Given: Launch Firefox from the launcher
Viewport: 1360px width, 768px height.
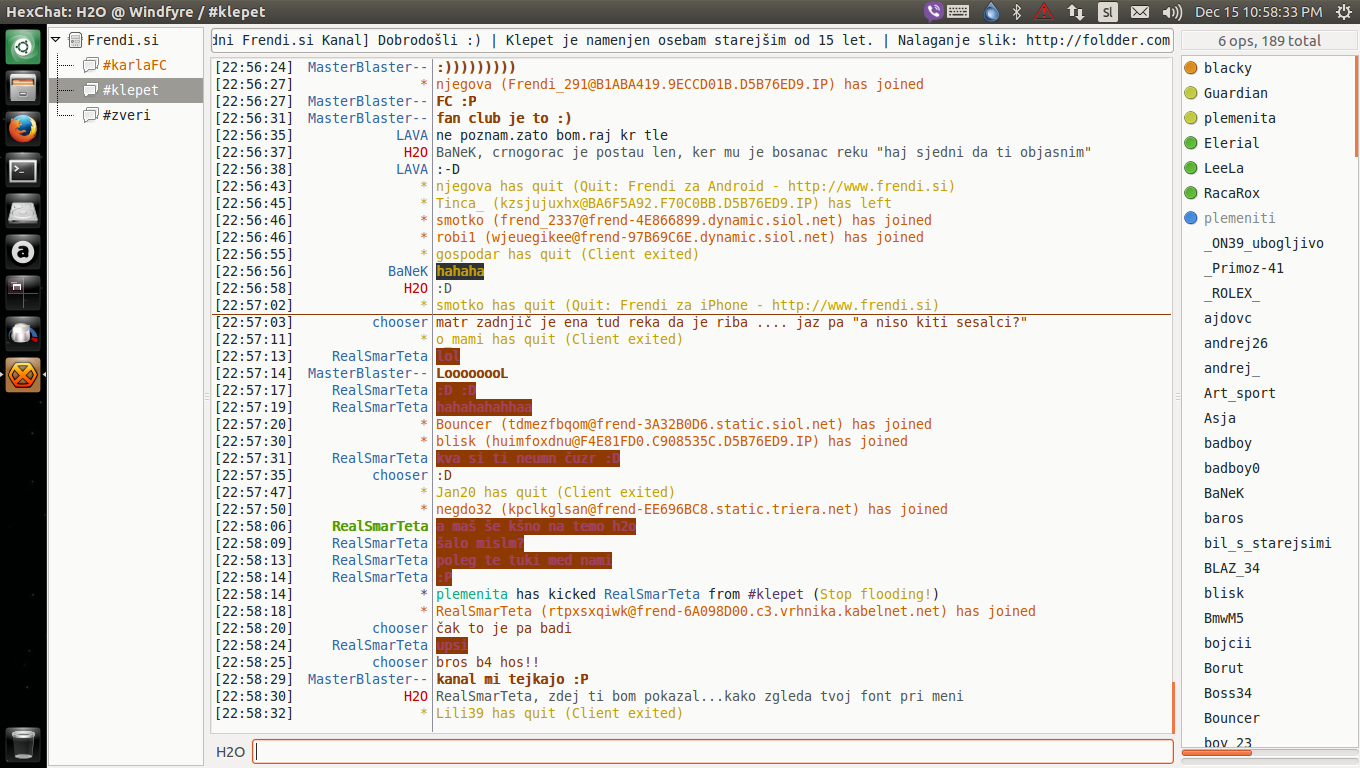Looking at the screenshot, I should coord(24,129).
